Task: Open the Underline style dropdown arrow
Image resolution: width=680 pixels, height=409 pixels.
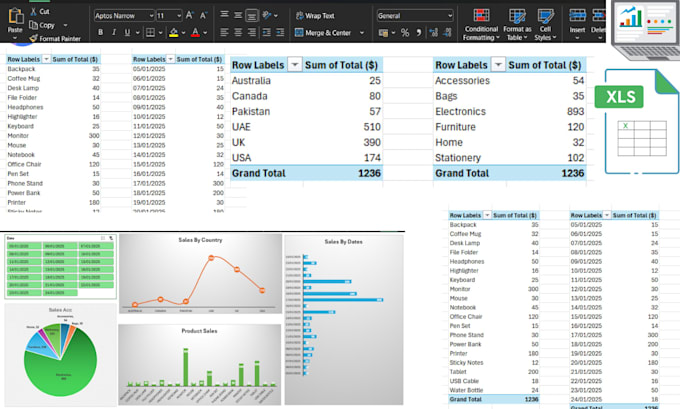Action: click(x=137, y=33)
